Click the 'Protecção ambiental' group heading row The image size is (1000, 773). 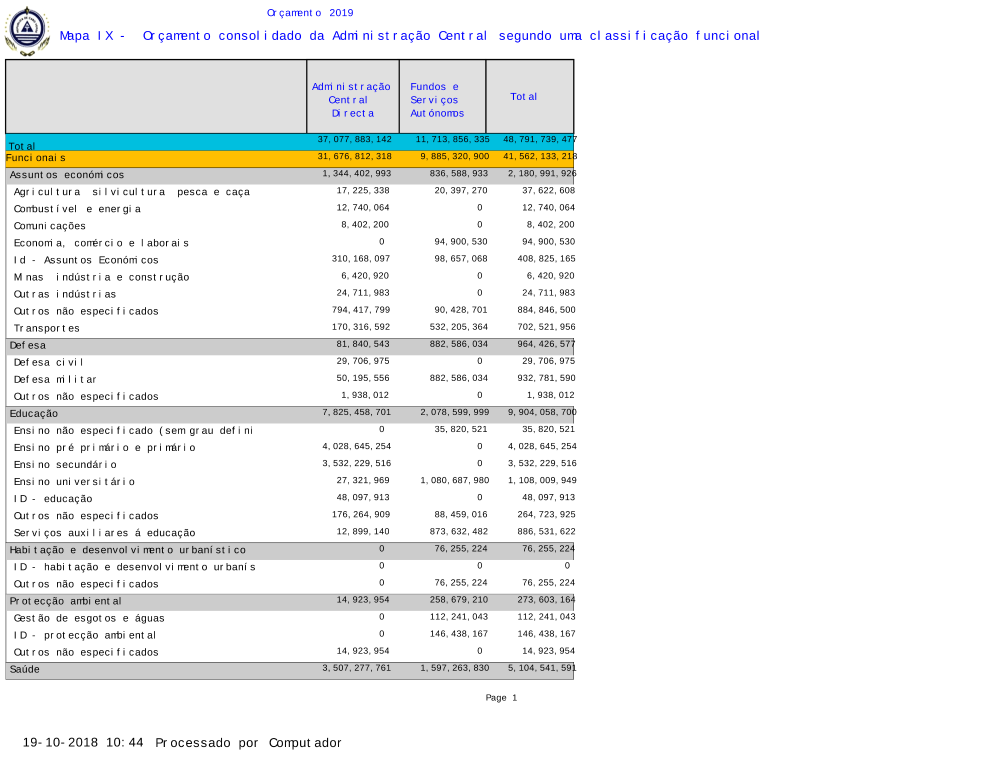click(x=65, y=601)
